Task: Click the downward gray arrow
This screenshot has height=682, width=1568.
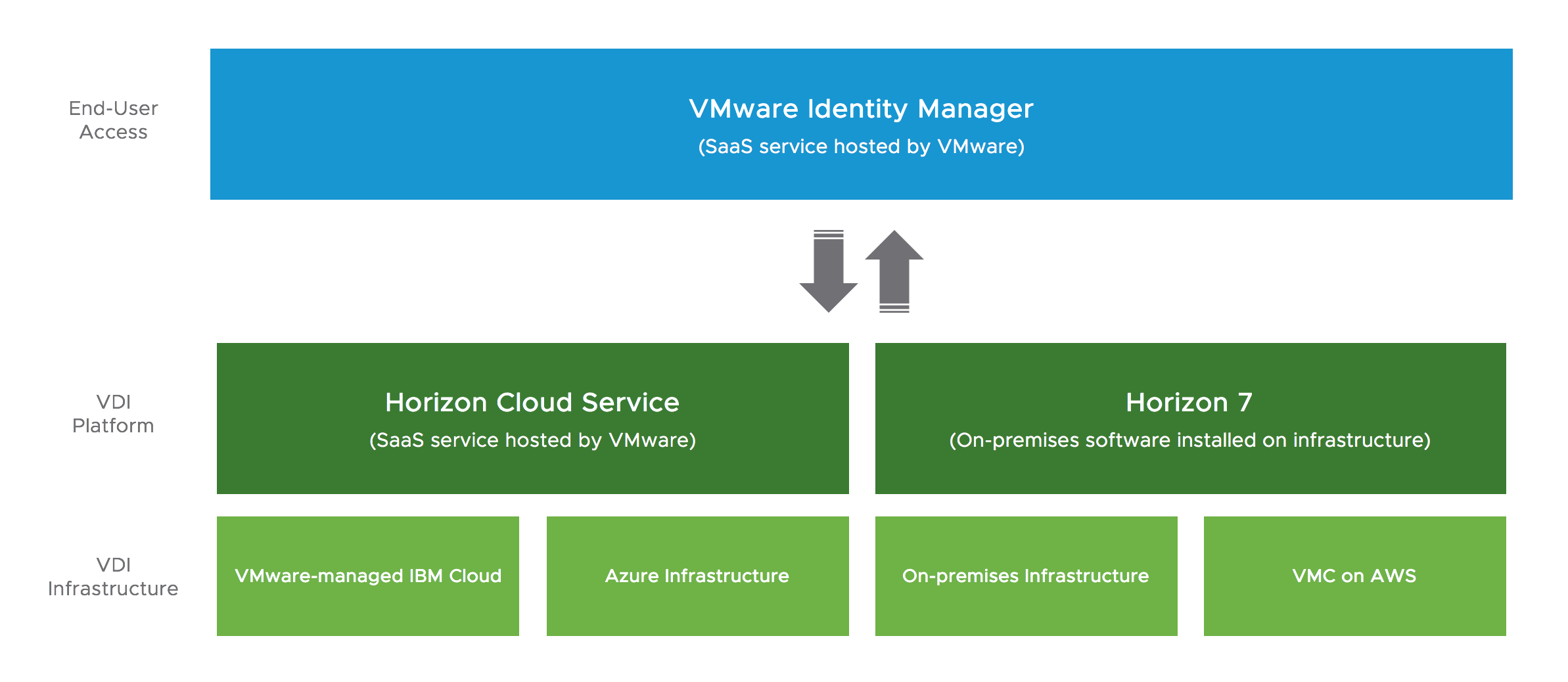Action: click(828, 271)
